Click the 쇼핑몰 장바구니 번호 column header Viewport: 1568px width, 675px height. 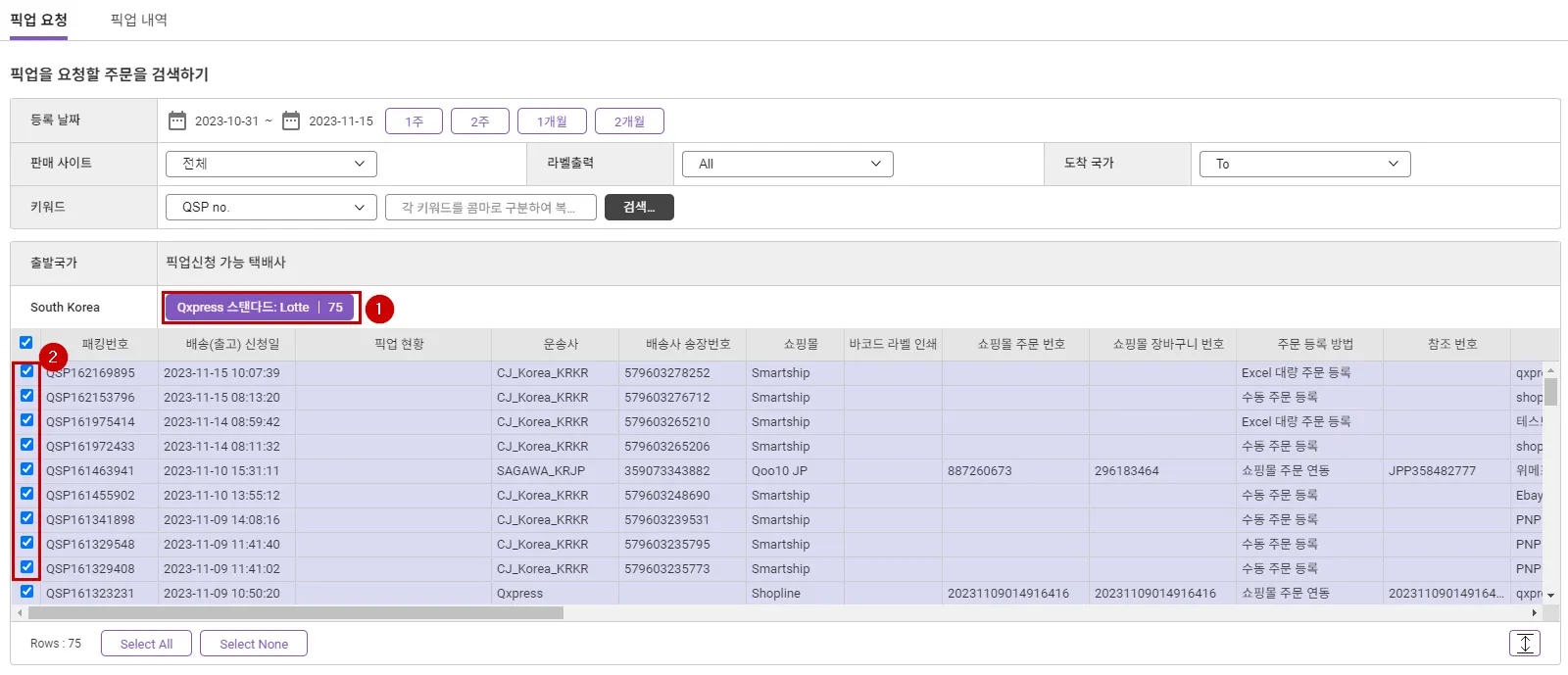coord(1168,344)
